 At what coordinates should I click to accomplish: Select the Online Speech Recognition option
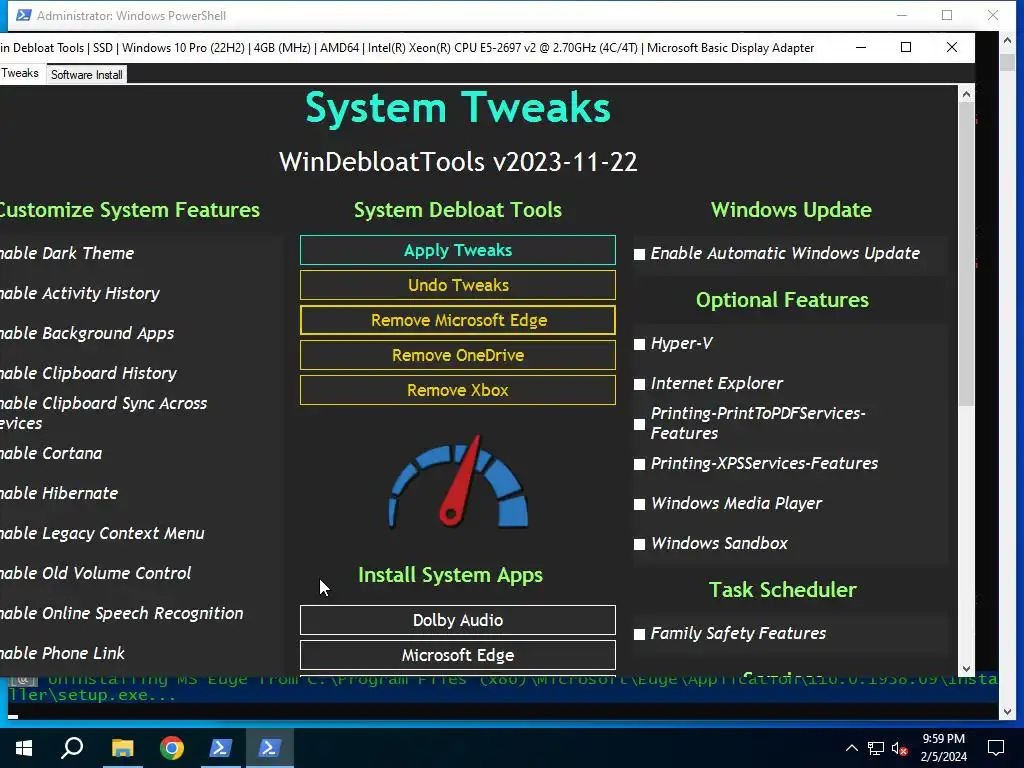click(x=121, y=613)
